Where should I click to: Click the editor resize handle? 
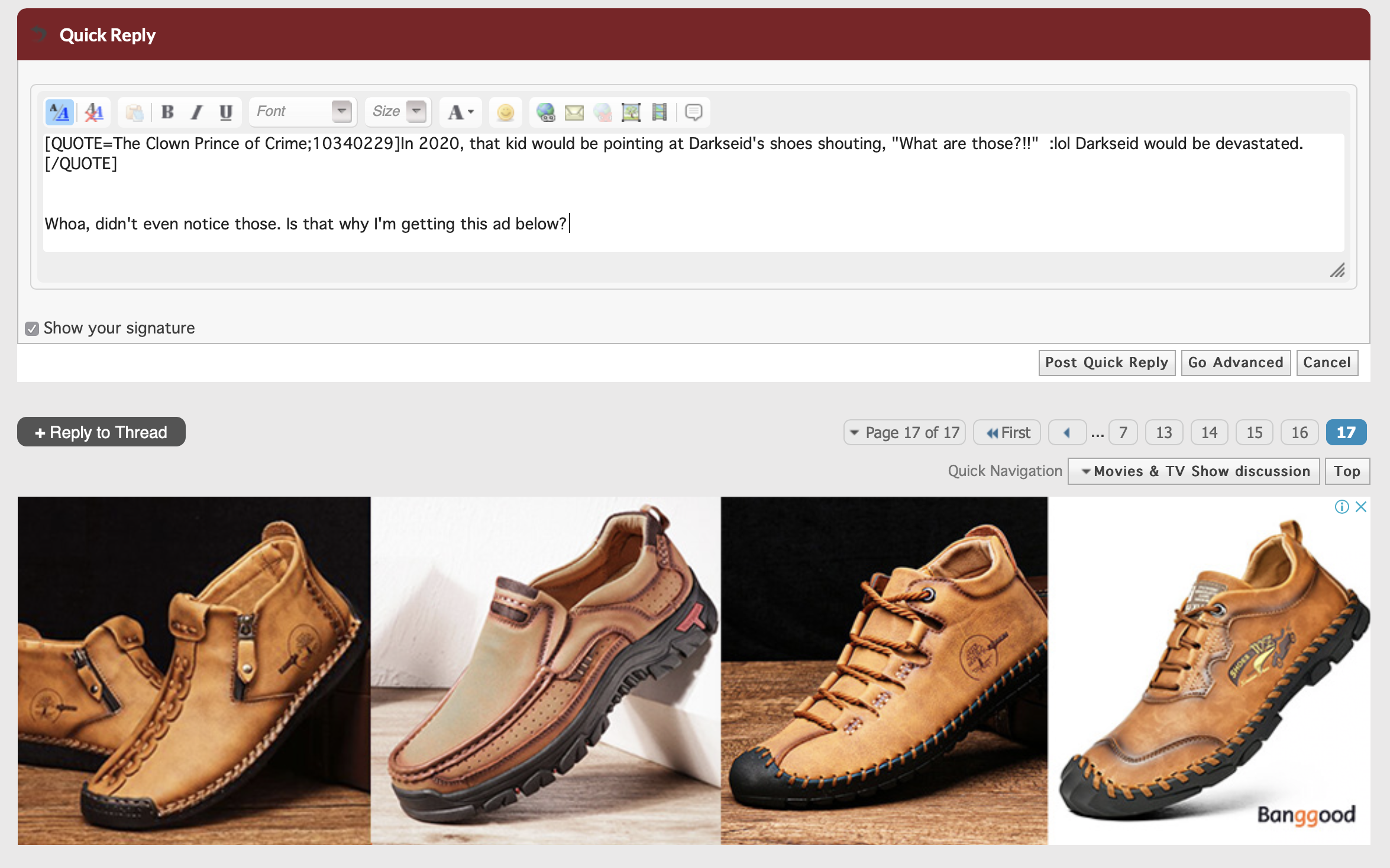coord(1338,270)
